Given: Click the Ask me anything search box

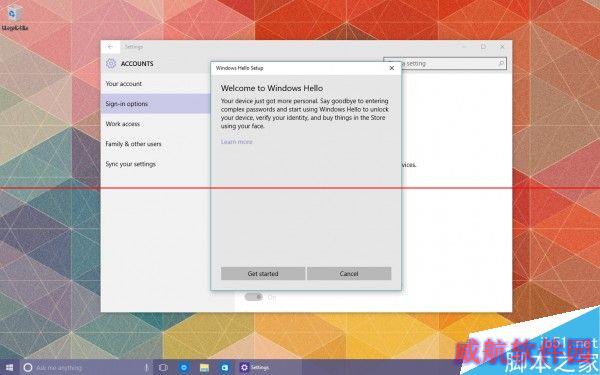Looking at the screenshot, I should point(86,368).
